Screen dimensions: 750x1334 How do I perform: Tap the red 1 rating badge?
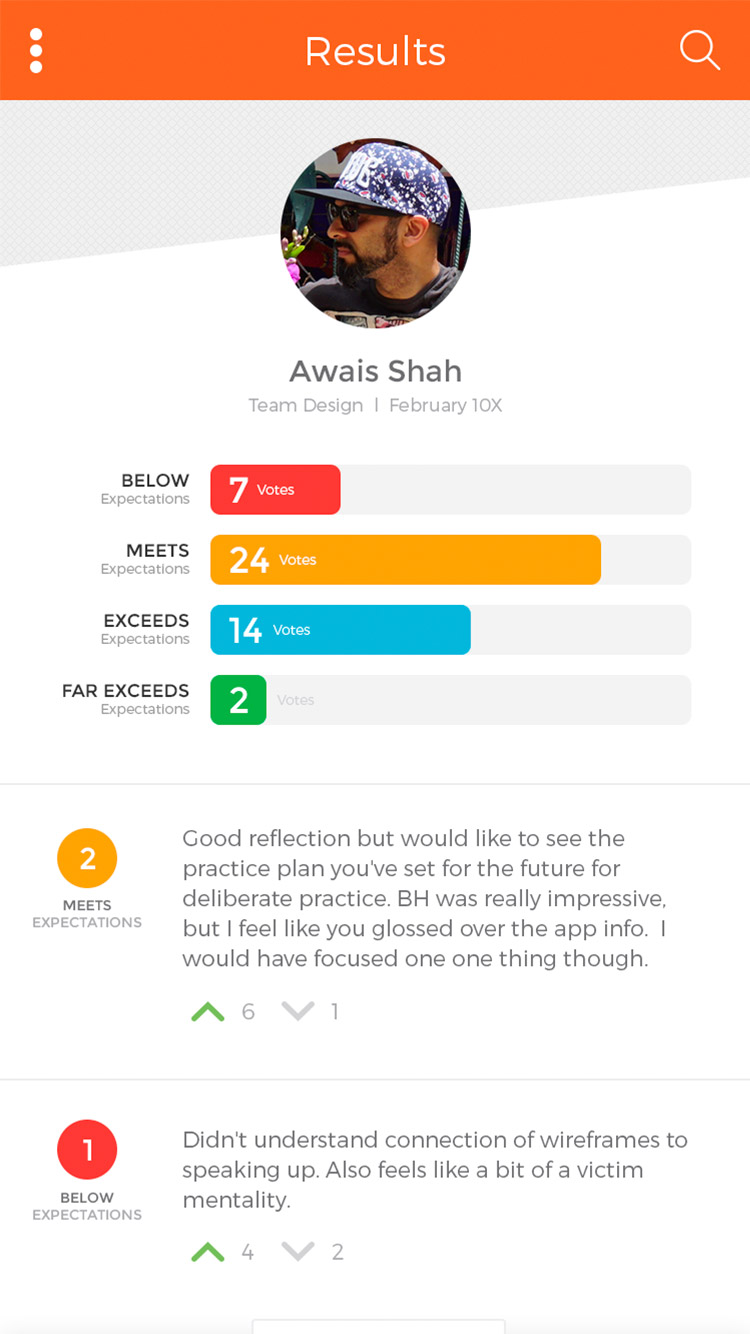pyautogui.click(x=87, y=1150)
